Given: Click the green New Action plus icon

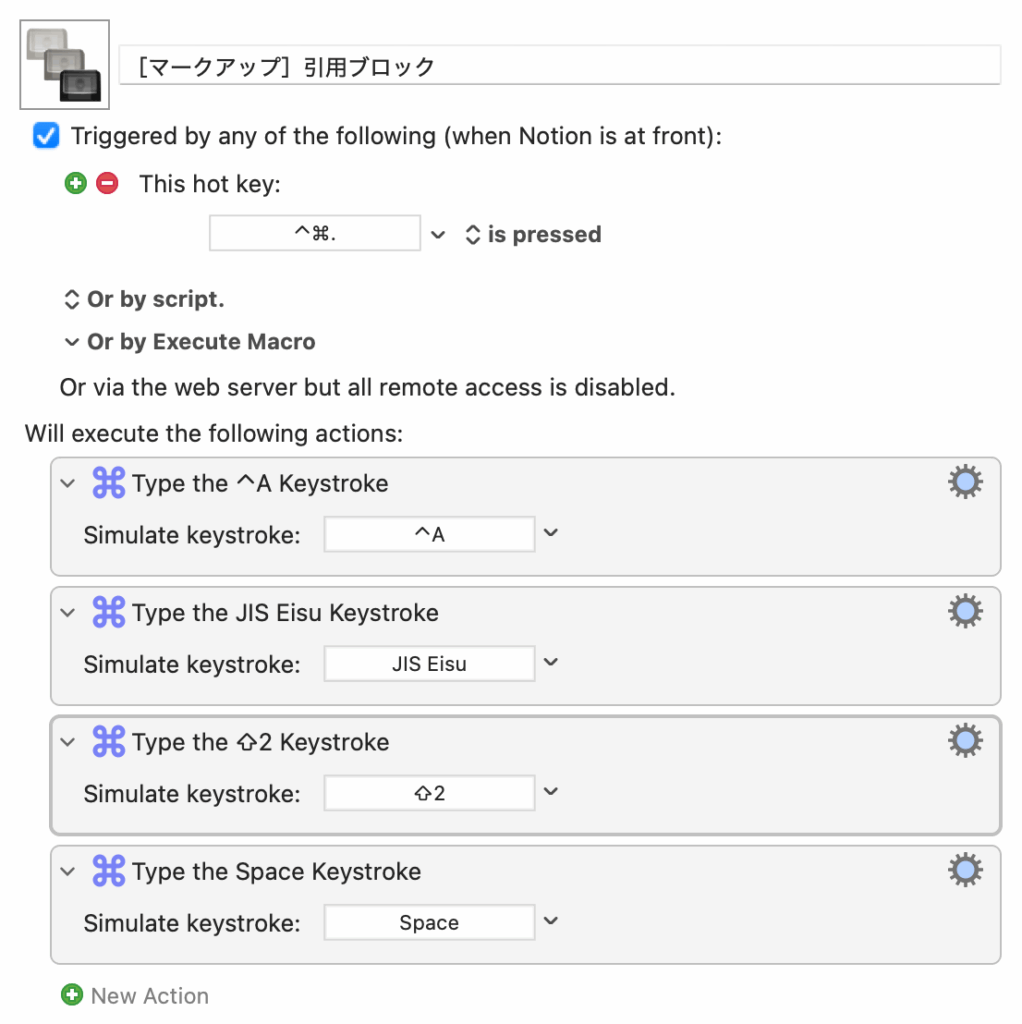Looking at the screenshot, I should click(71, 995).
